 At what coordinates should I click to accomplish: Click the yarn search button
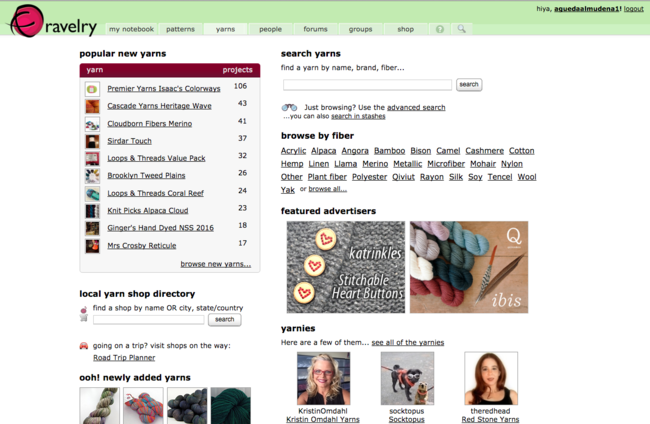[469, 85]
